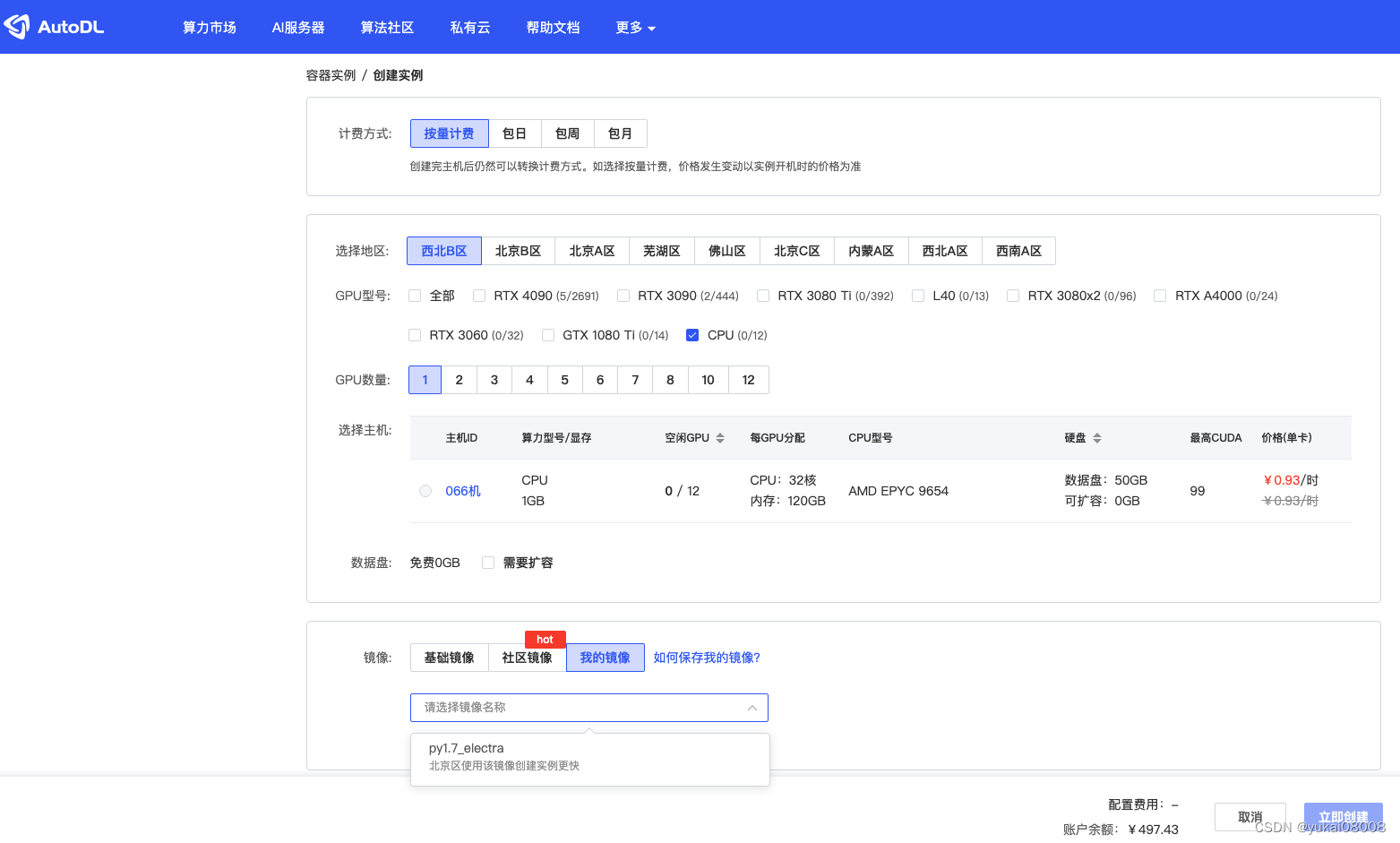Switch to the 基础镜像 tab
The image size is (1400, 843).
click(x=450, y=658)
